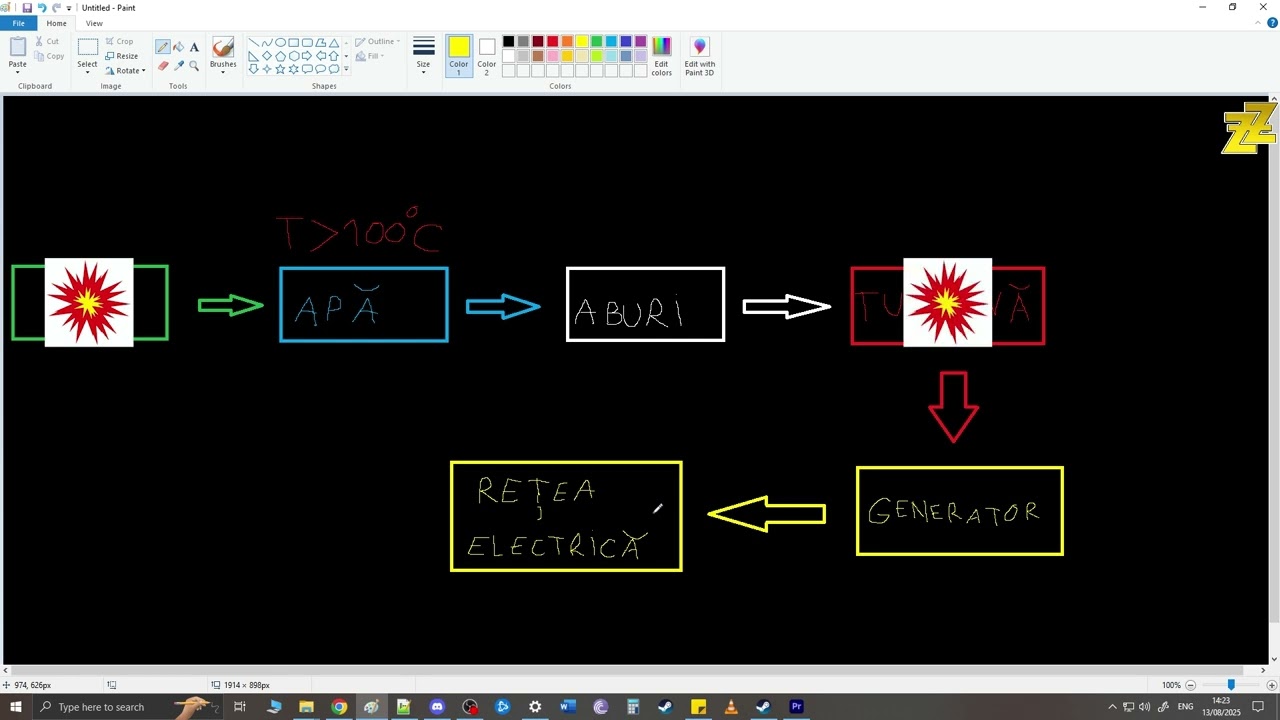Select the Fill with color bucket tool
1280x720 pixels.
click(178, 47)
